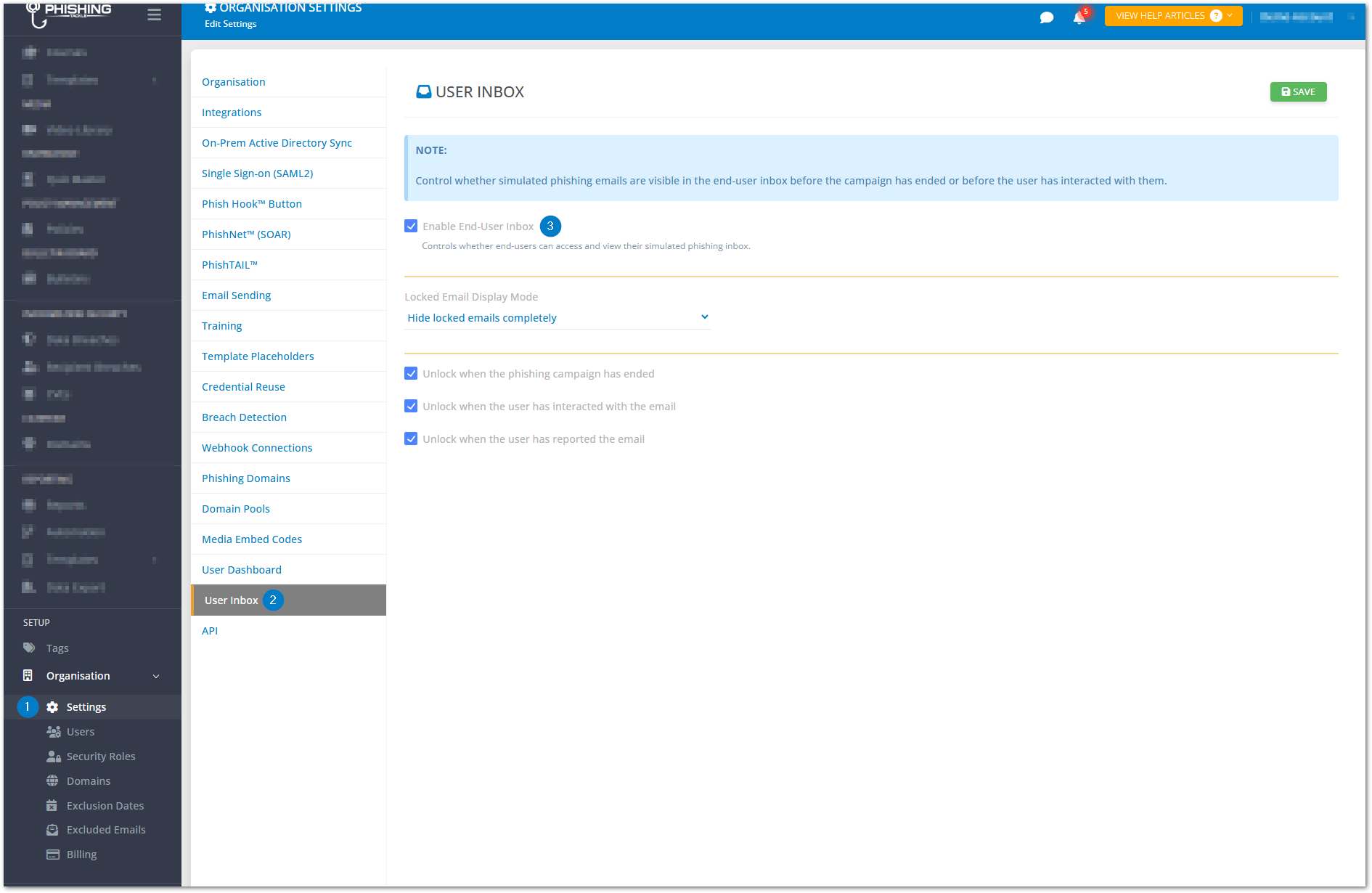Open the chat messages icon
Image resolution: width=1372 pixels, height=893 pixels.
click(1046, 17)
